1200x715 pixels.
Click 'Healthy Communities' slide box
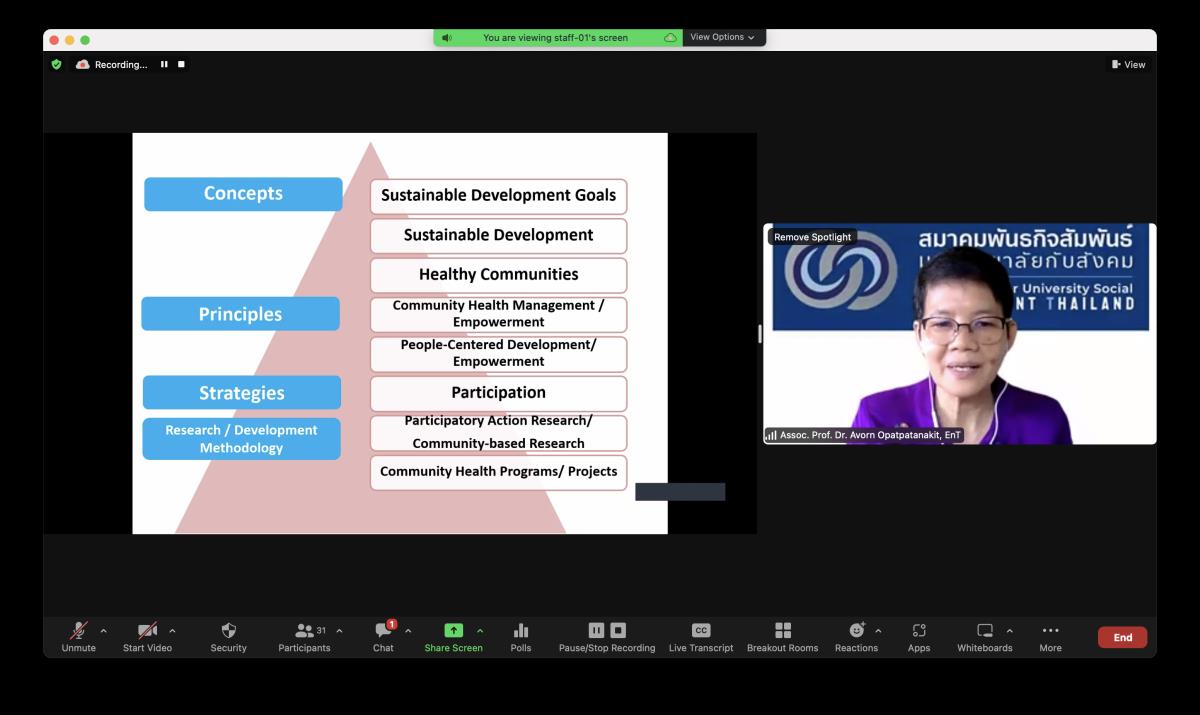click(x=498, y=275)
